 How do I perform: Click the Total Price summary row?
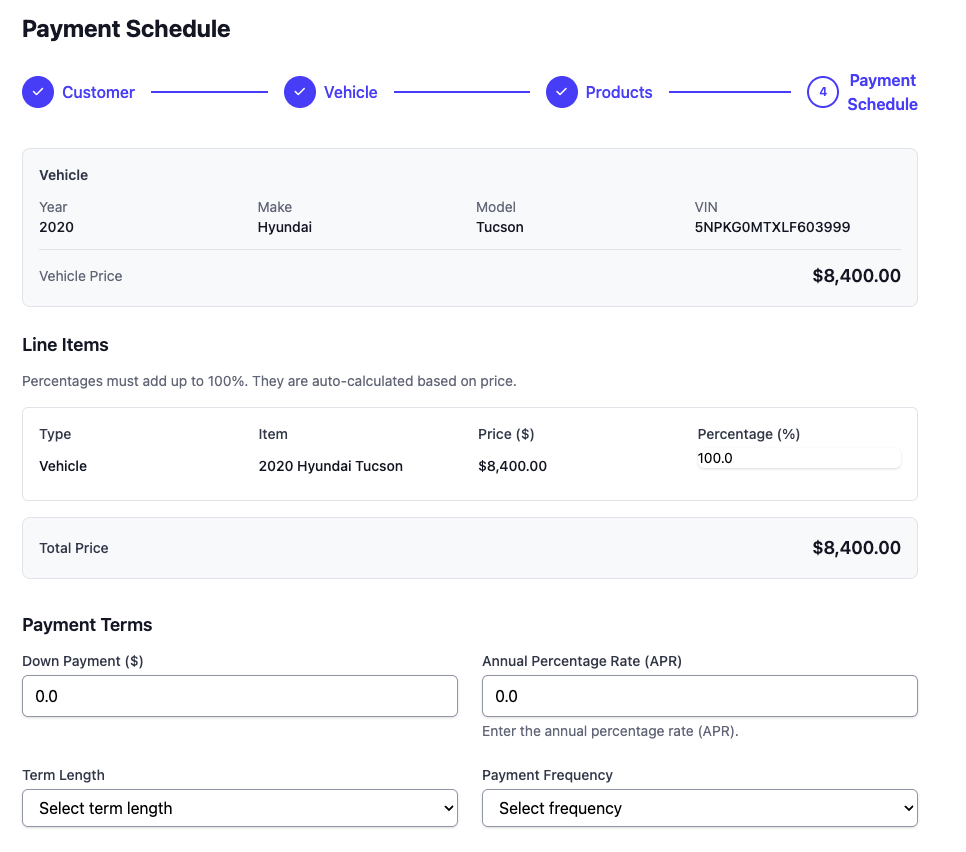point(470,548)
